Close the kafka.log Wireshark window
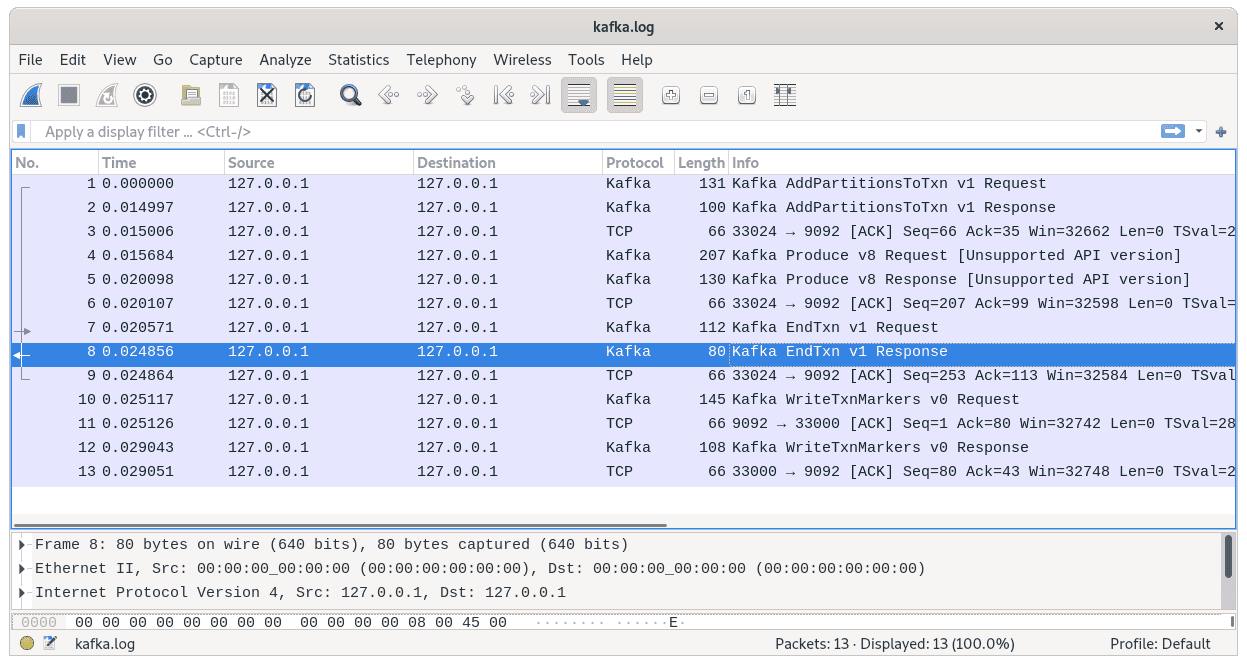This screenshot has width=1247, height=665. pyautogui.click(x=1218, y=27)
